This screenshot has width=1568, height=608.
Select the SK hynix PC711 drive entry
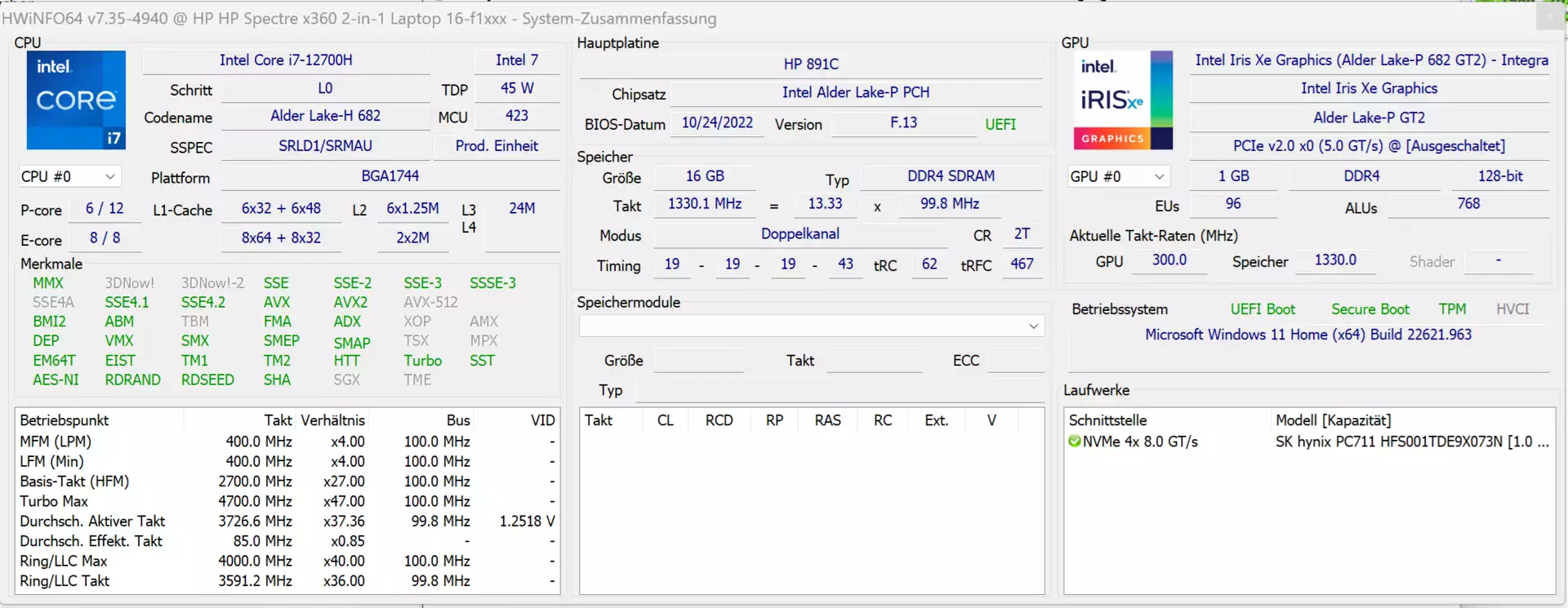[x=1412, y=442]
